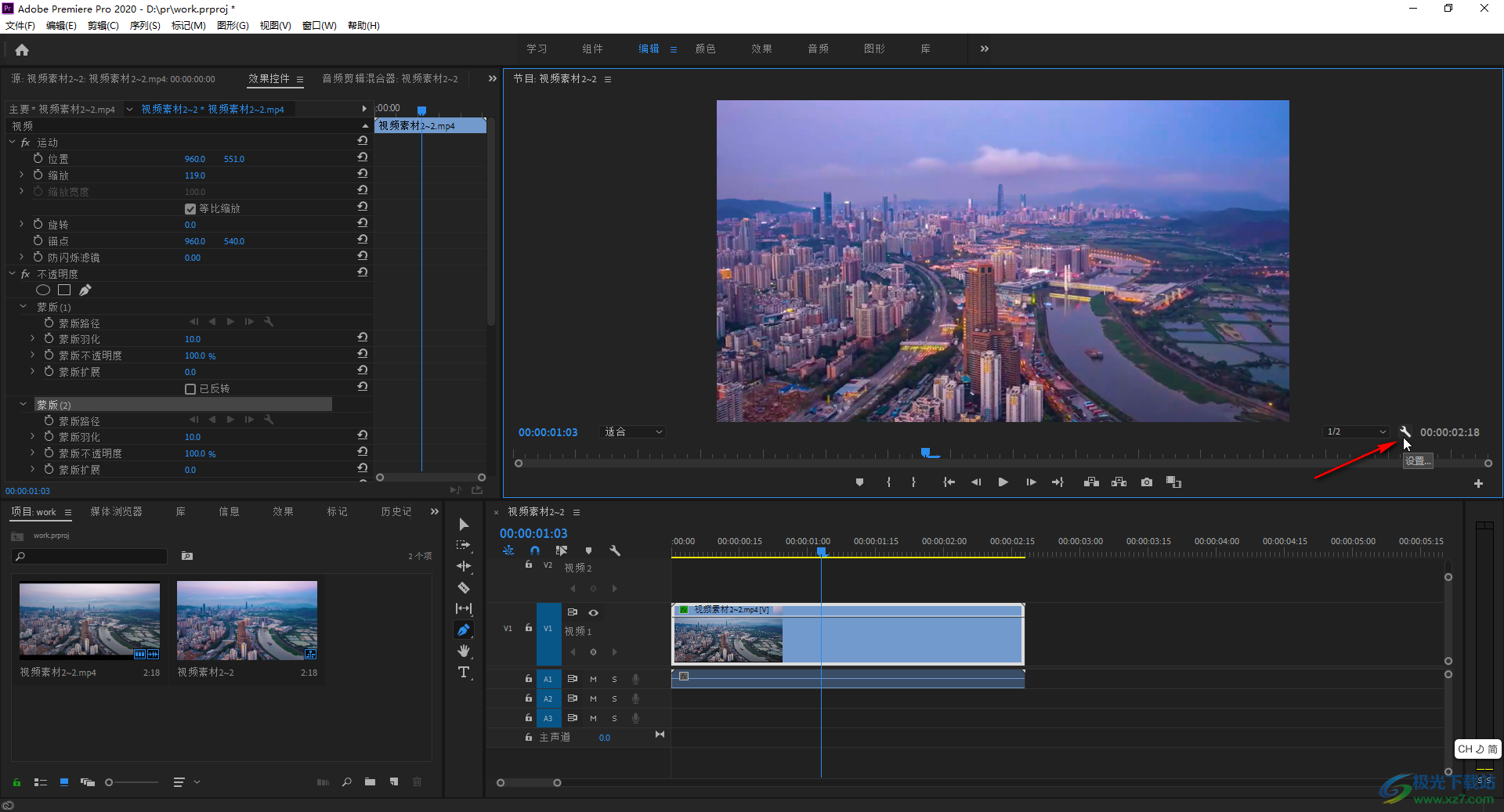Create ellipse mask under Opacity
1504x812 pixels.
43,291
